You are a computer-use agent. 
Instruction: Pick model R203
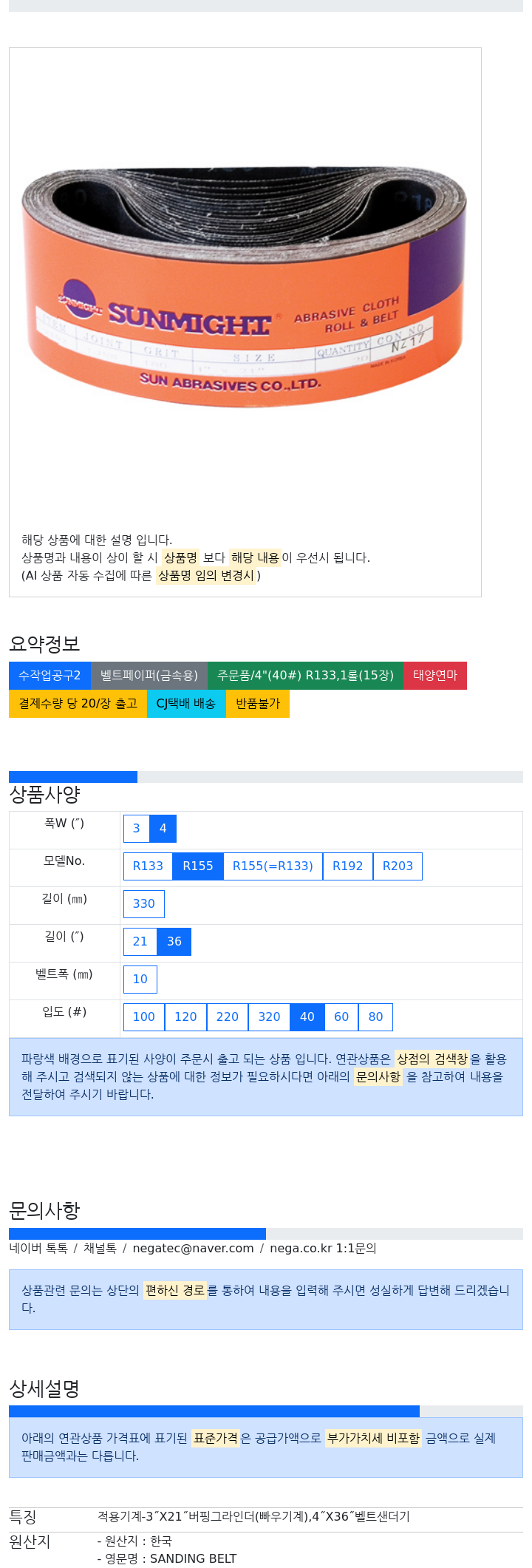coord(398,866)
